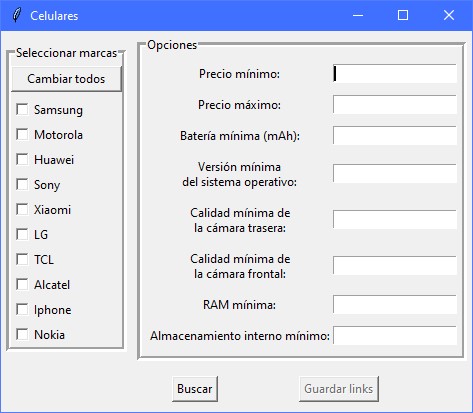Select the Sony brand checkbox
The image size is (473, 413).
(x=22, y=184)
